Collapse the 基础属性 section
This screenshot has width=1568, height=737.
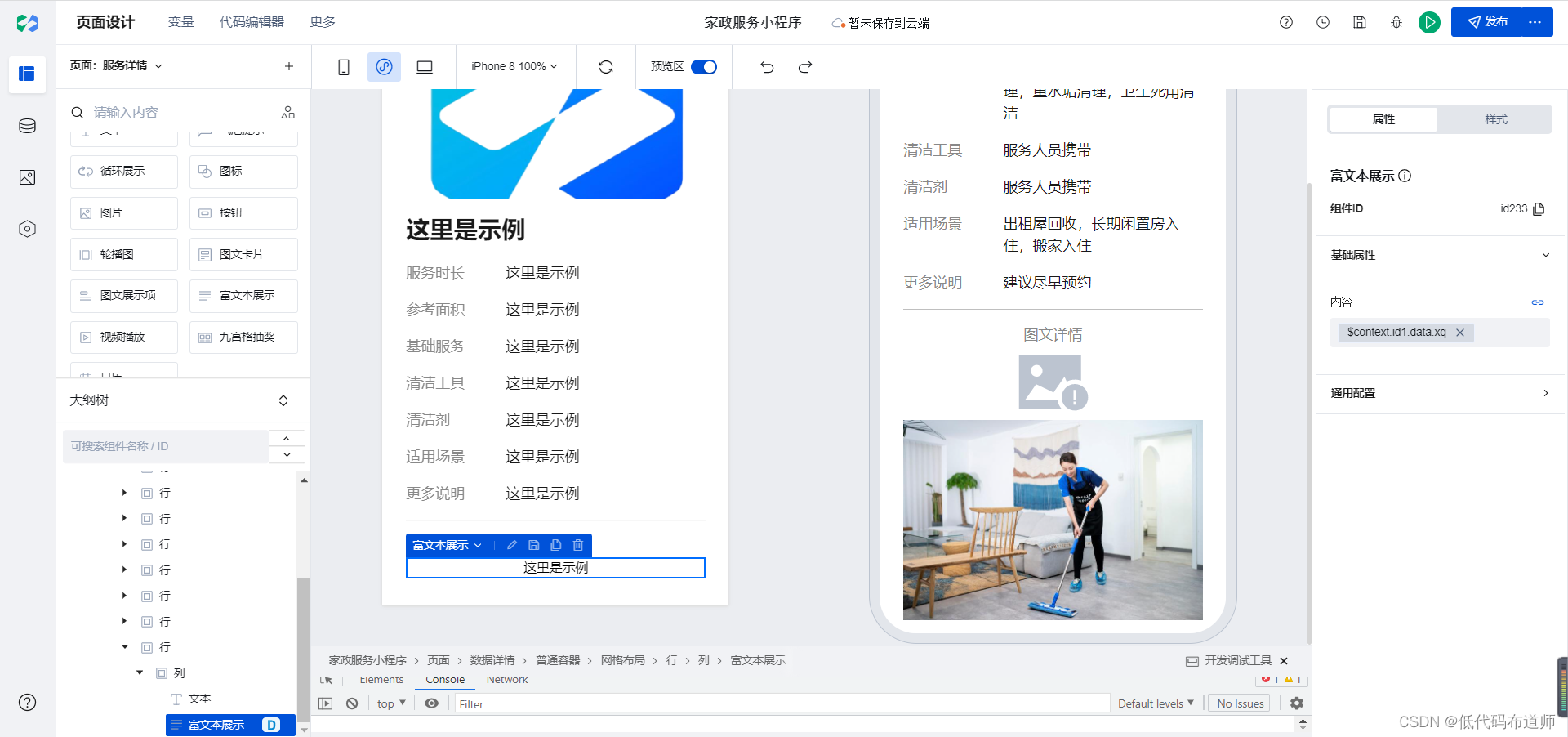1546,255
